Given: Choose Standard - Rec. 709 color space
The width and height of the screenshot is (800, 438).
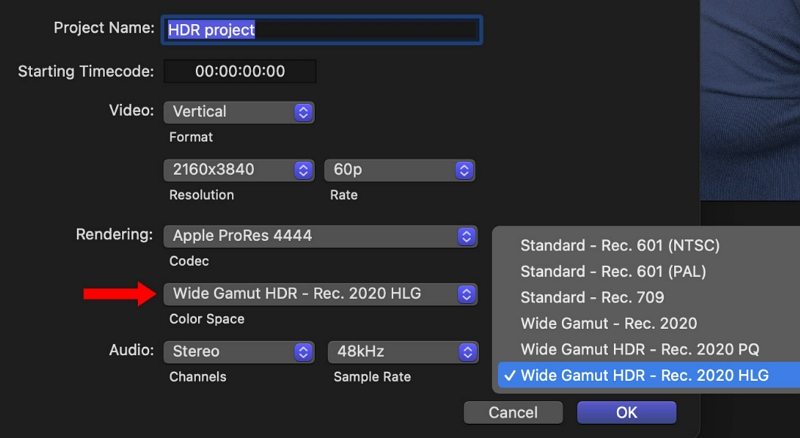Looking at the screenshot, I should [648, 297].
